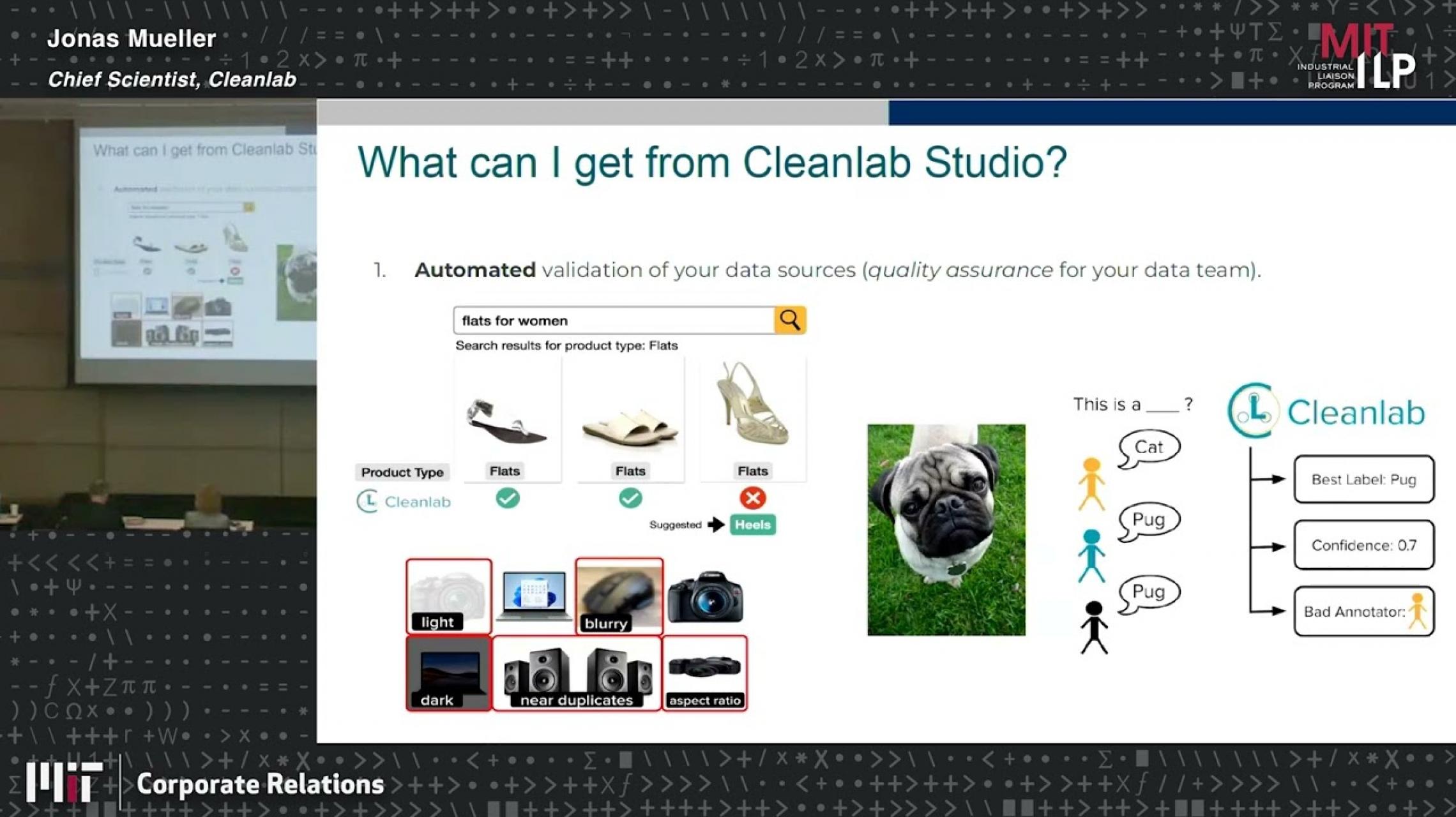
Task: Click the 'flats for women' search field
Action: (x=613, y=320)
